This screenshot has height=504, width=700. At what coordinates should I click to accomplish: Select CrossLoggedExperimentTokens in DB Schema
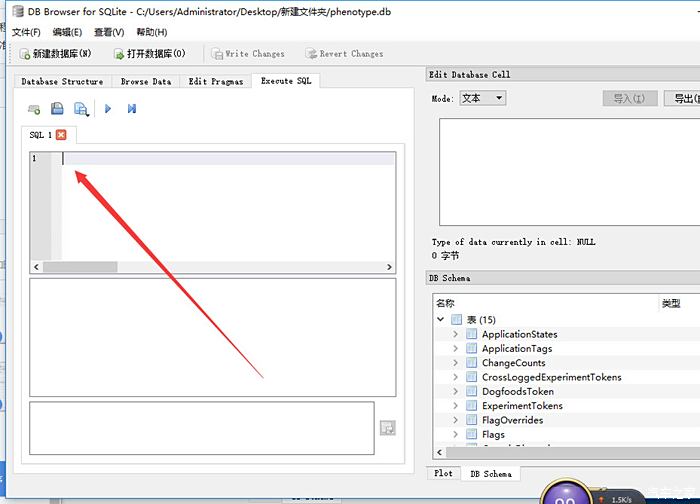(552, 377)
